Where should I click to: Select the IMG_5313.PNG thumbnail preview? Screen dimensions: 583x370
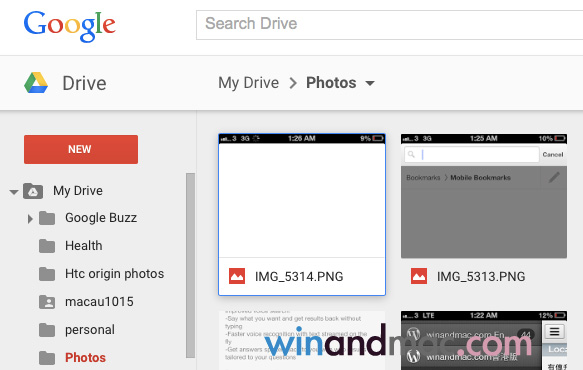(484, 196)
